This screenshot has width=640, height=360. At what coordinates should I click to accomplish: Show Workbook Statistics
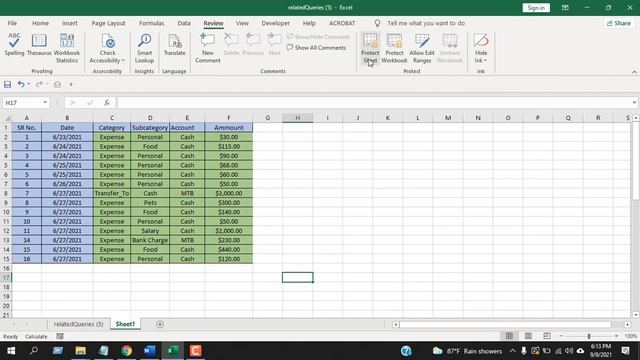click(x=67, y=48)
